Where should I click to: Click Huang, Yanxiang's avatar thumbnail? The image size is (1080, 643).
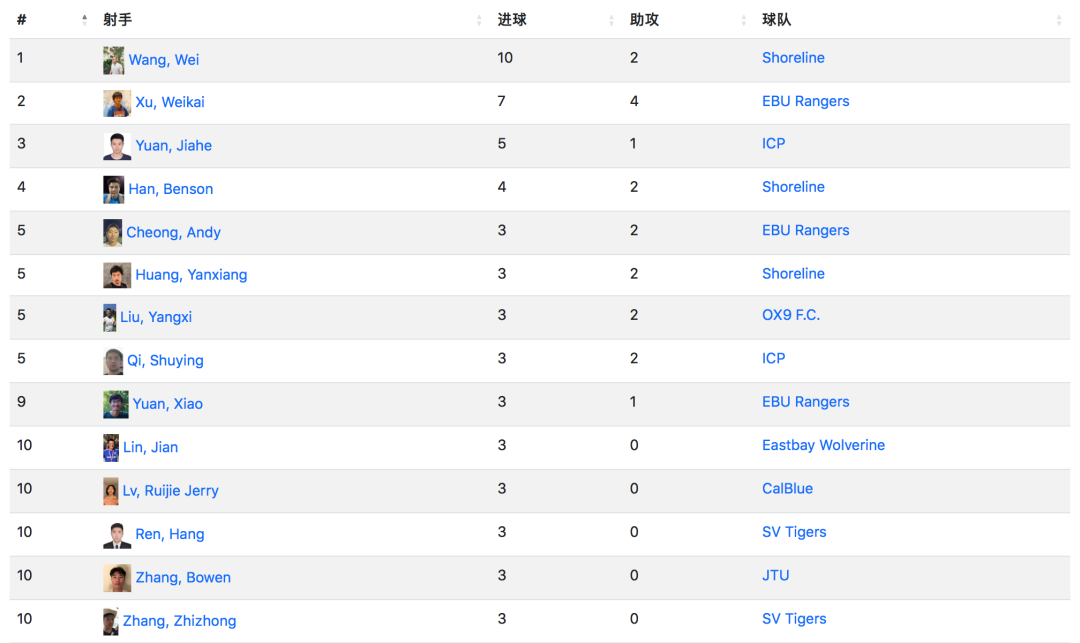pos(117,275)
